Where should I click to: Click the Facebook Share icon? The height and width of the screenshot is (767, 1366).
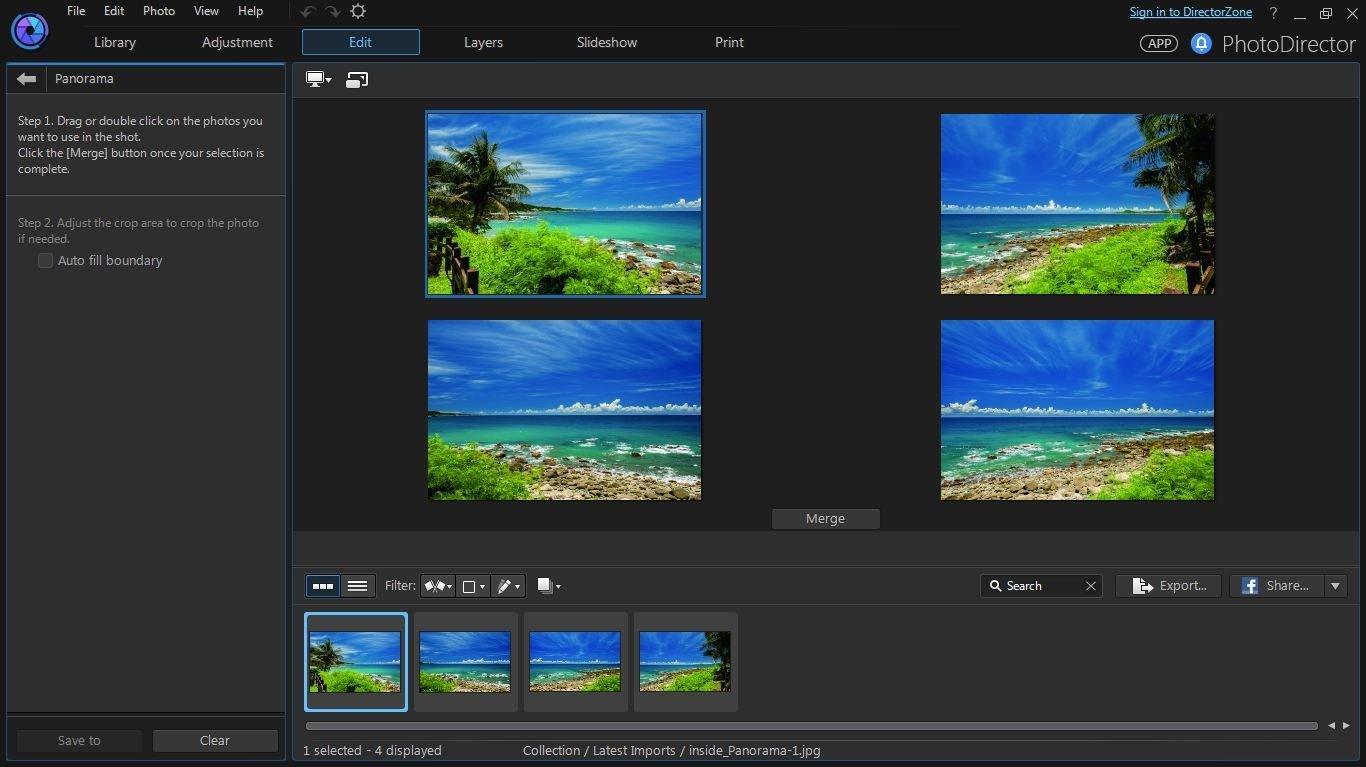[x=1249, y=585]
